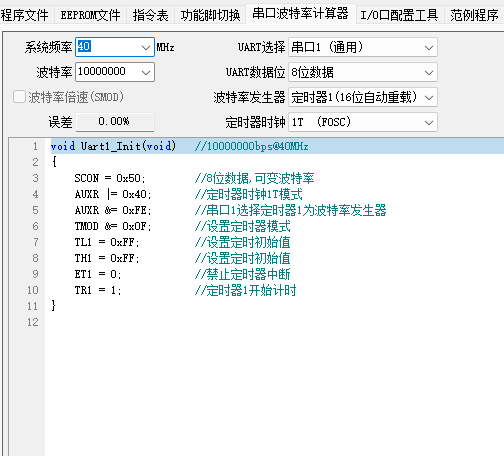The height and width of the screenshot is (456, 504).
Task: Click code line 1 void Uart1_Init(void)
Action: (113, 146)
